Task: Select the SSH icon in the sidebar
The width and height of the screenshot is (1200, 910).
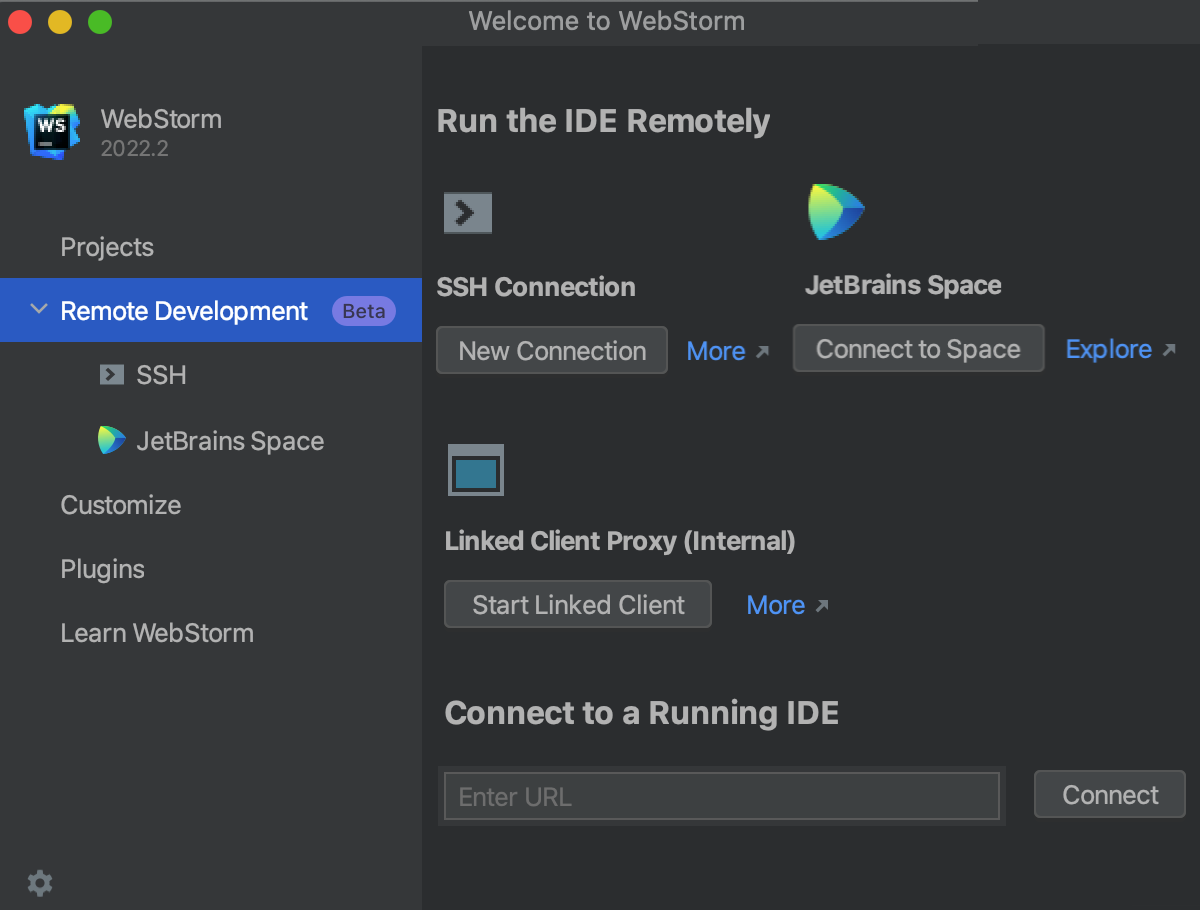Action: 110,374
